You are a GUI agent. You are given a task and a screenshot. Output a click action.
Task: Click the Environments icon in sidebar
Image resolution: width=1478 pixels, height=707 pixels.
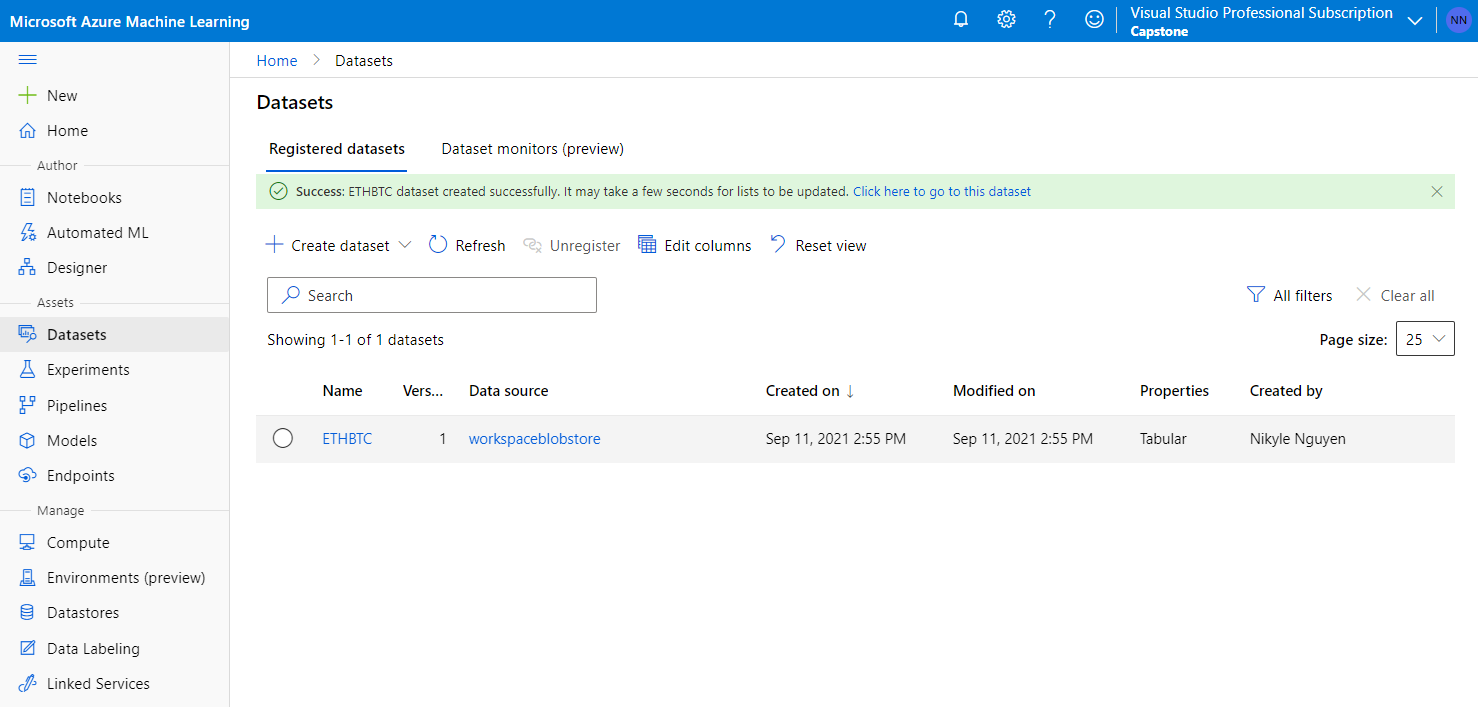27,578
